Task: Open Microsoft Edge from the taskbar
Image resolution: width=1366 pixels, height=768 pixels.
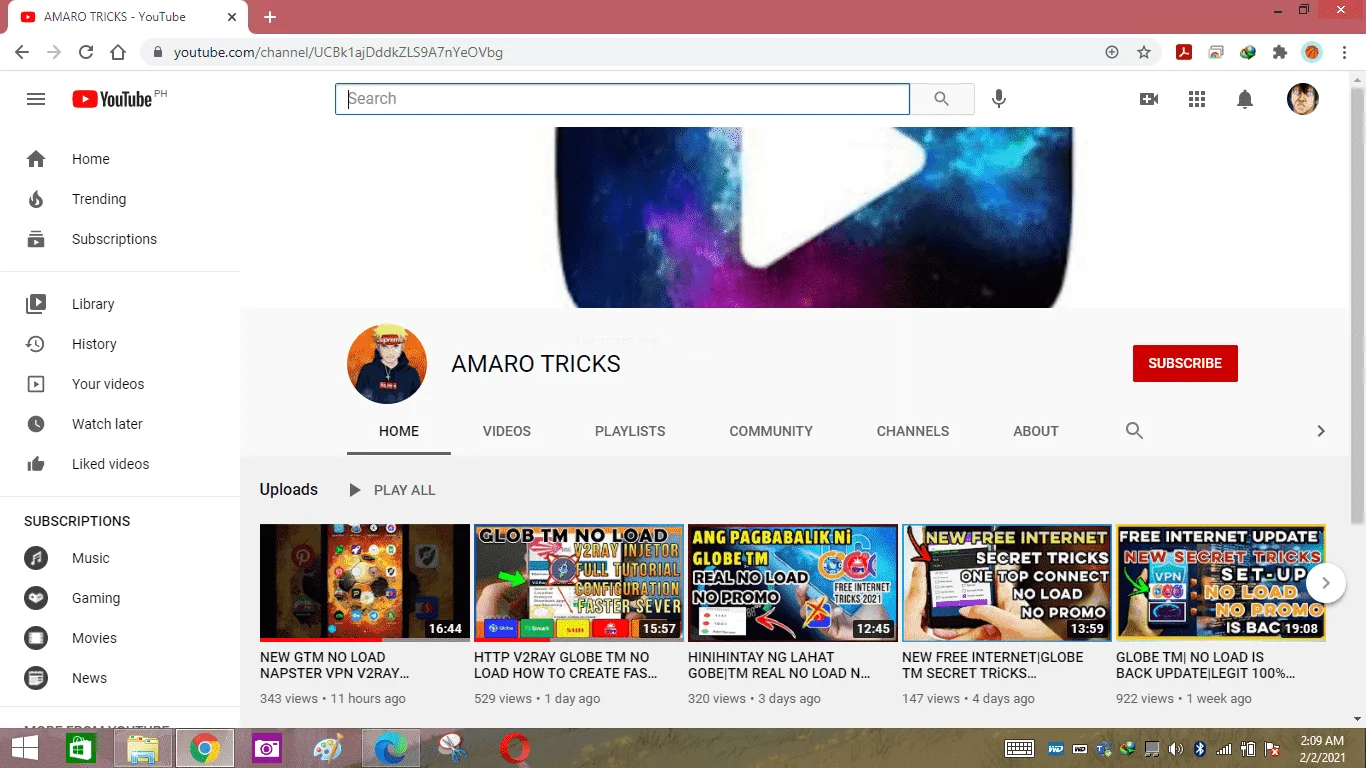Action: [391, 748]
